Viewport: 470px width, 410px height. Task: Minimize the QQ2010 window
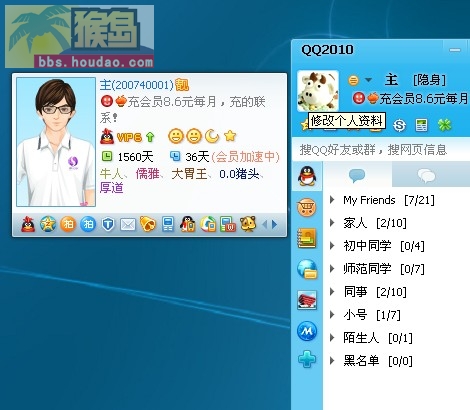tap(455, 50)
